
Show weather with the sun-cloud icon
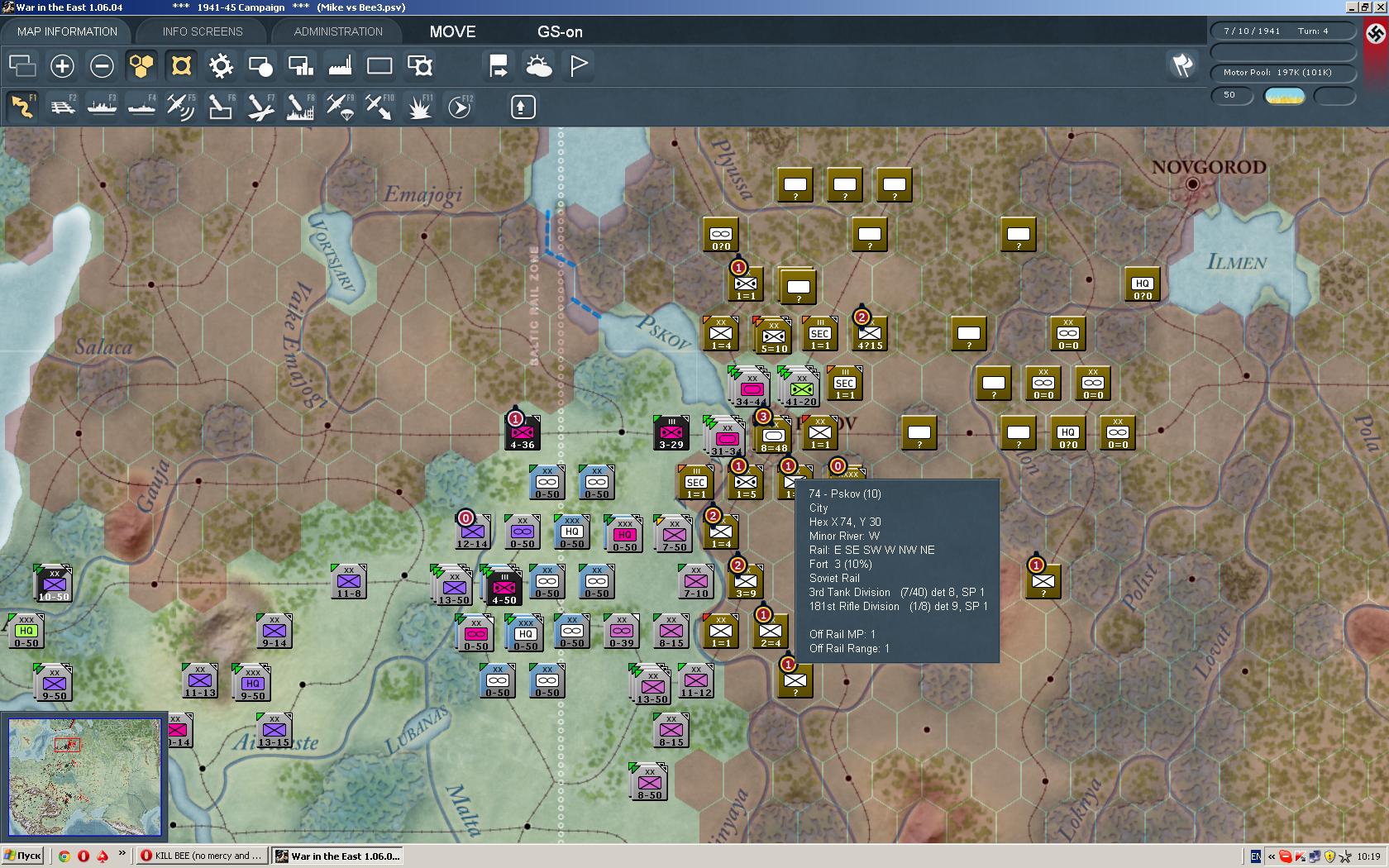point(538,65)
